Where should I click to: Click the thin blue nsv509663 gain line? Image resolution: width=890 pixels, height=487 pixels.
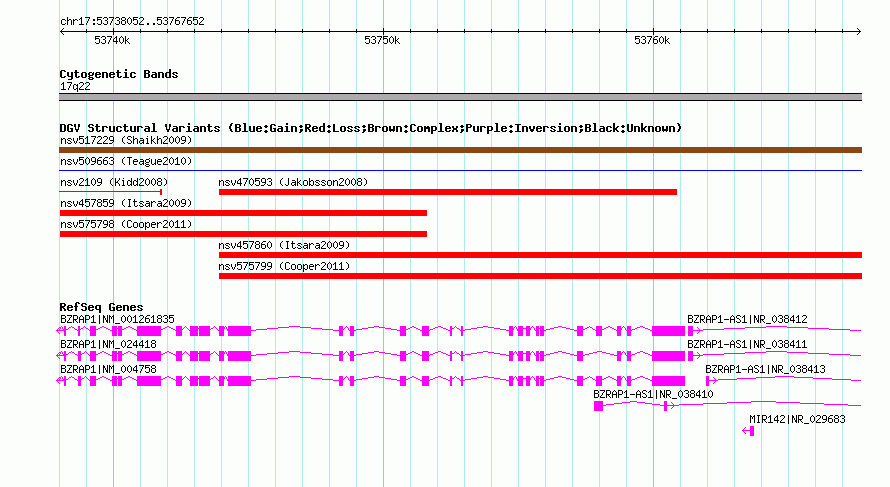460,170
